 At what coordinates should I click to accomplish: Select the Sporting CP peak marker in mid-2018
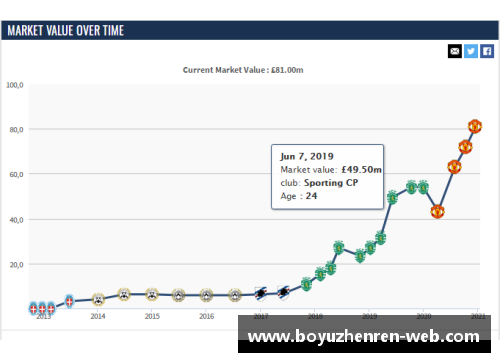tap(339, 247)
